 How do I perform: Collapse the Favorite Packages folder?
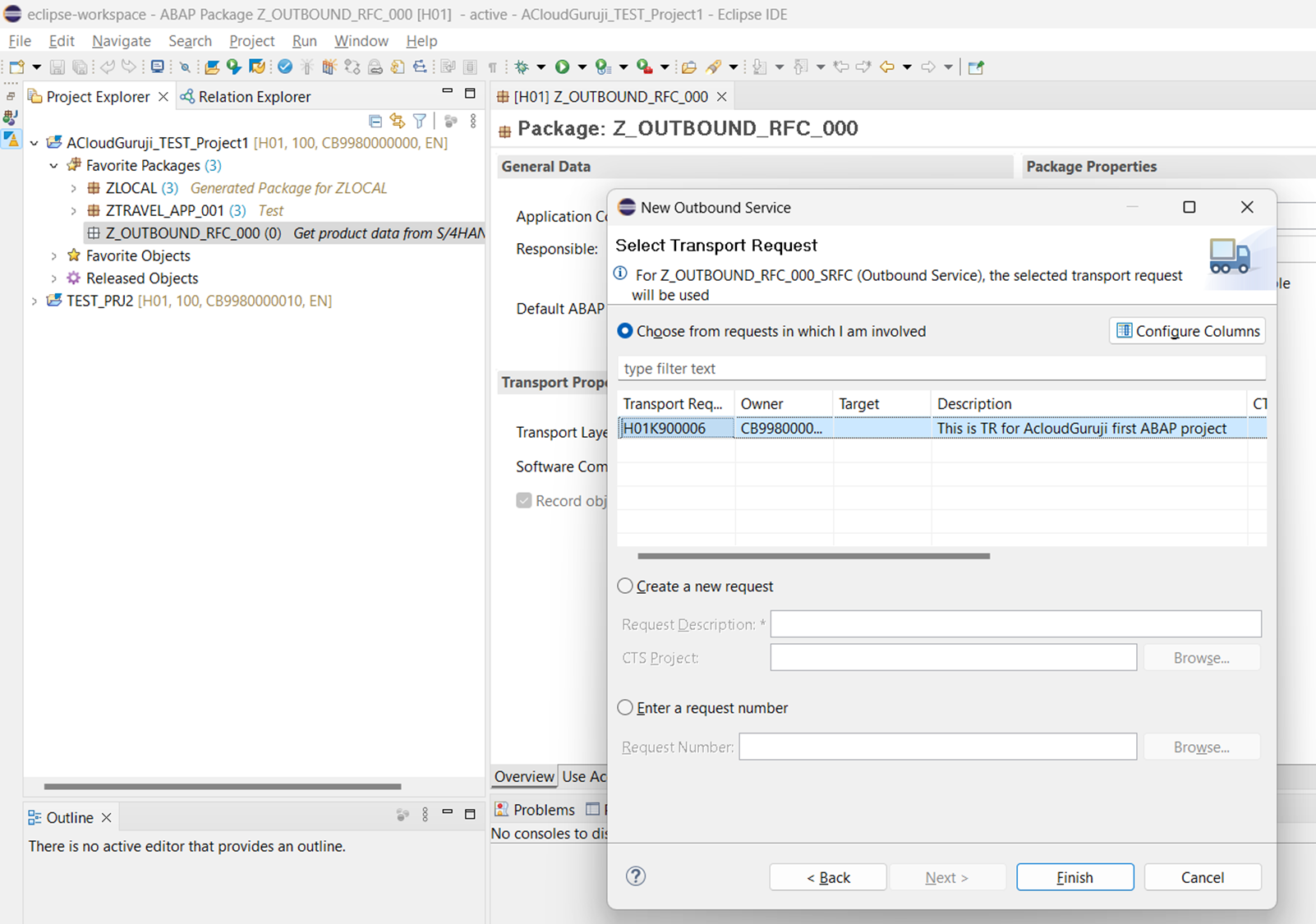coord(53,166)
